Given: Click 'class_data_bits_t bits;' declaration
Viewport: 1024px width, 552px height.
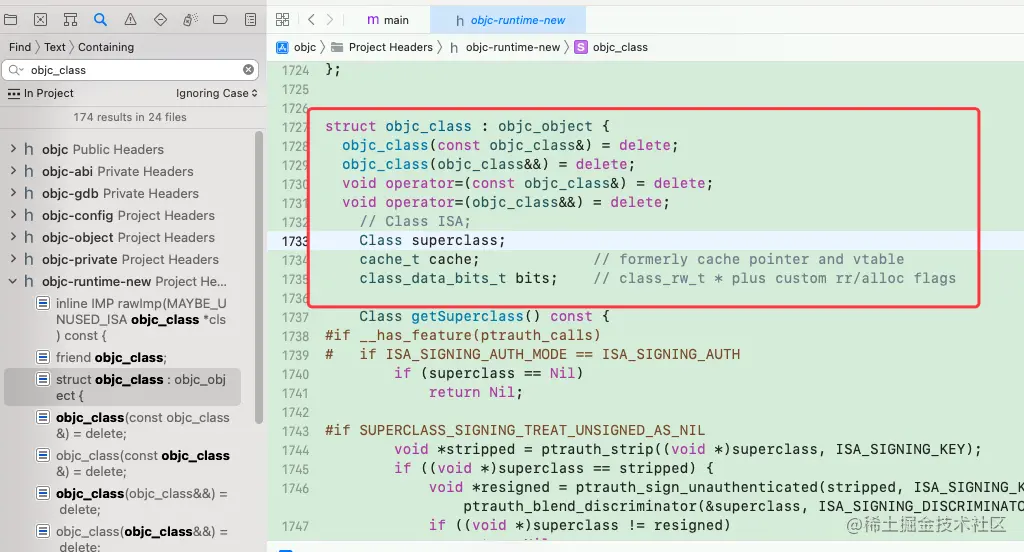Looking at the screenshot, I should pos(458,278).
